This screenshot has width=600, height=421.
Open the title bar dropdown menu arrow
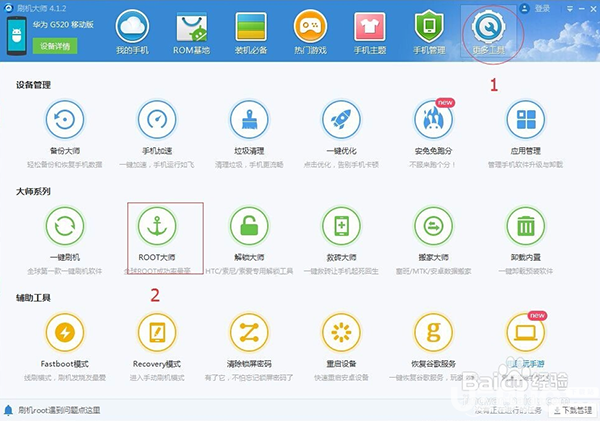(x=570, y=9)
